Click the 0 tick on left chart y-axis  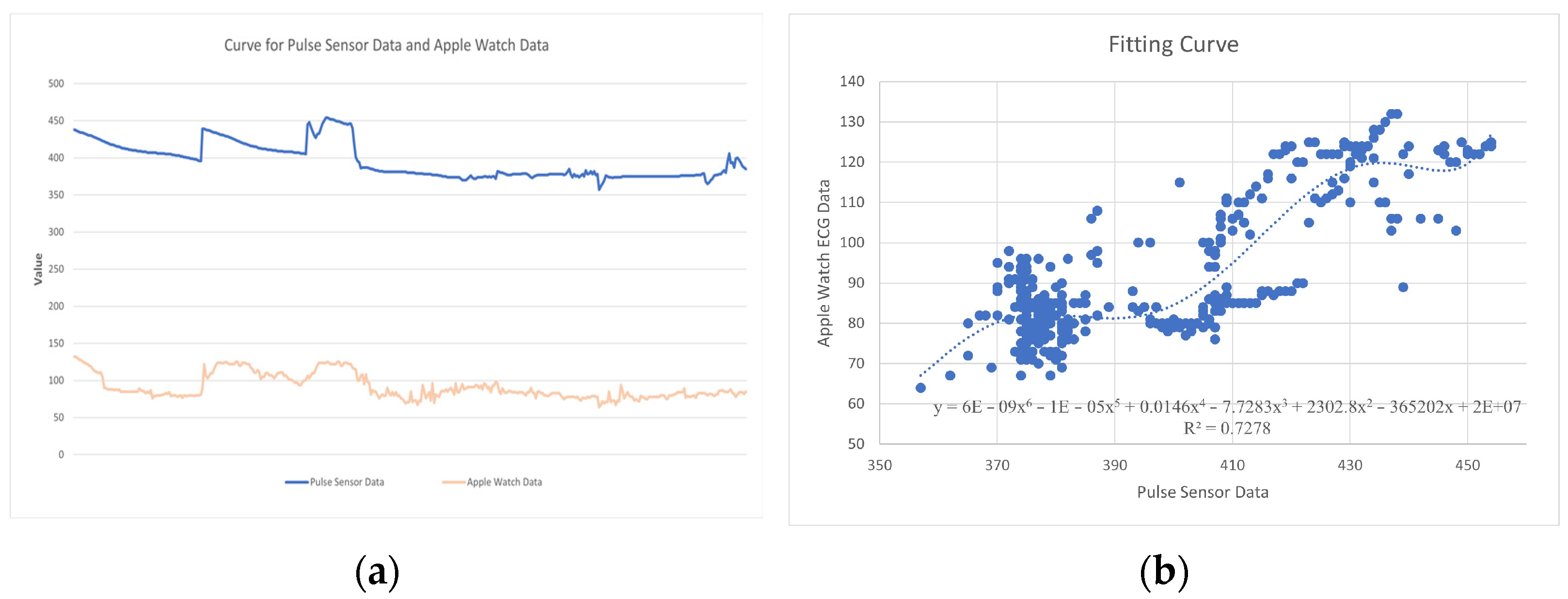point(61,454)
